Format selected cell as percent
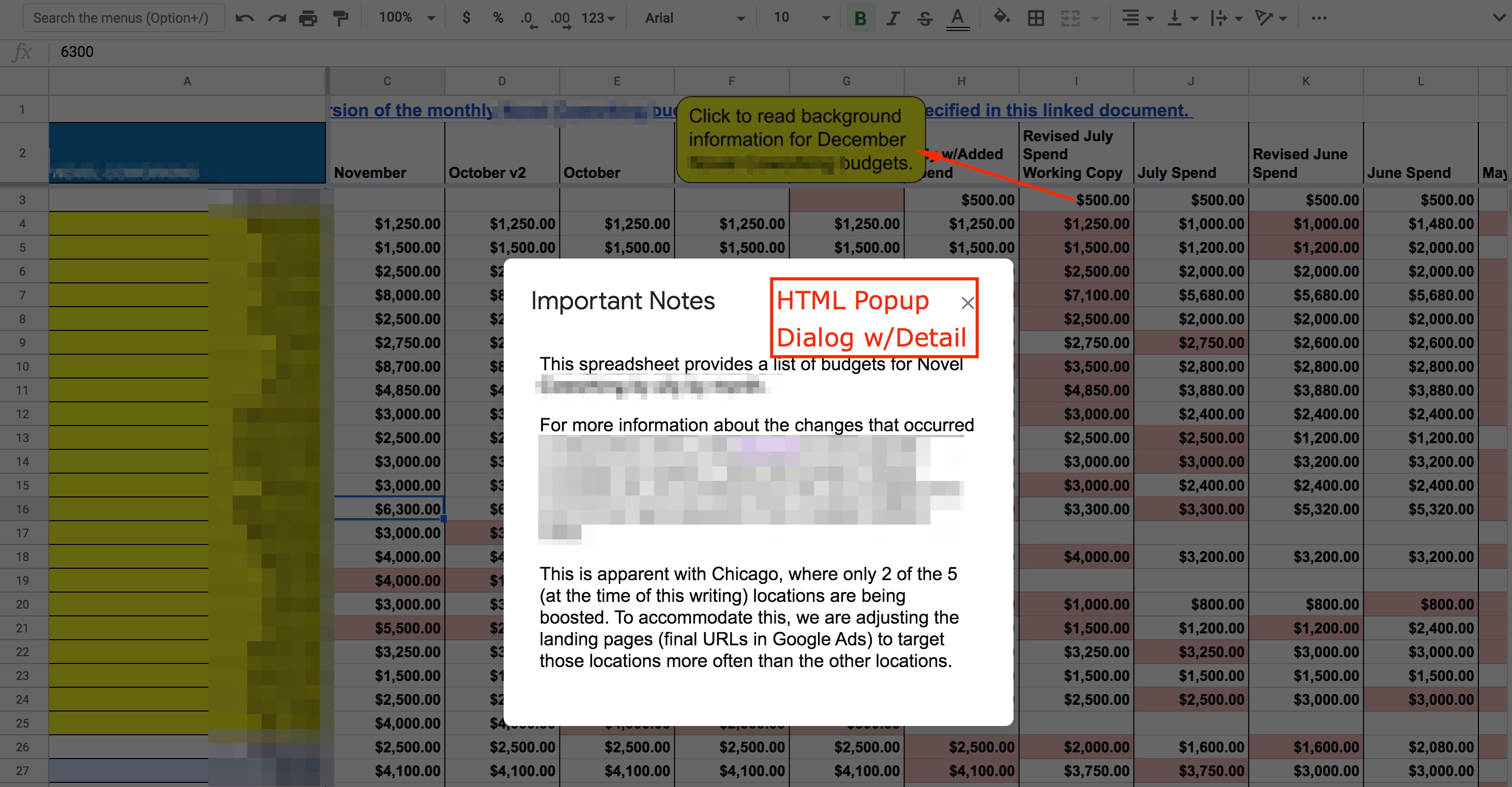This screenshot has height=787, width=1512. 498,18
